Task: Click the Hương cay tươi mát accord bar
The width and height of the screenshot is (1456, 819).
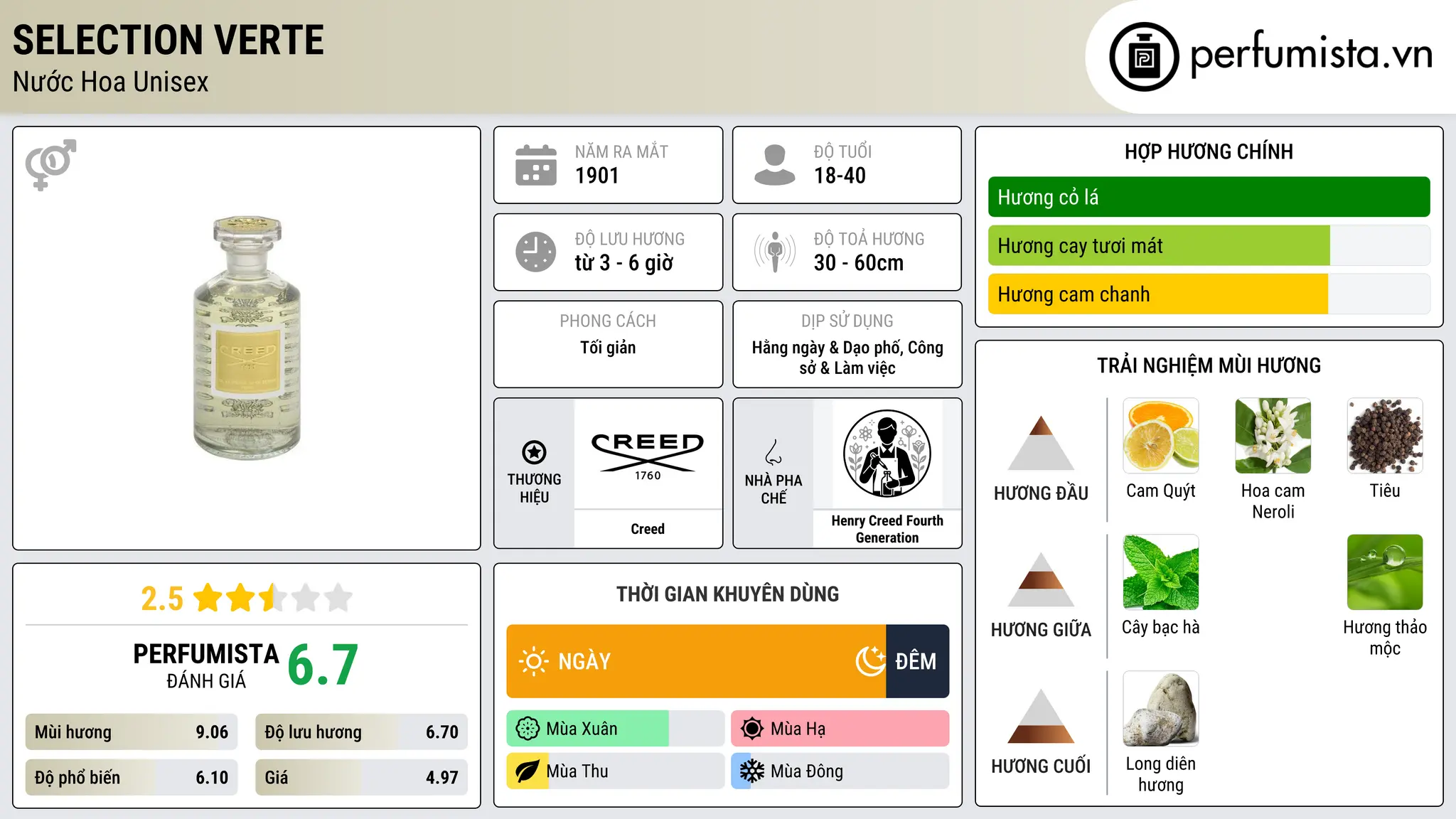Action: point(1209,246)
